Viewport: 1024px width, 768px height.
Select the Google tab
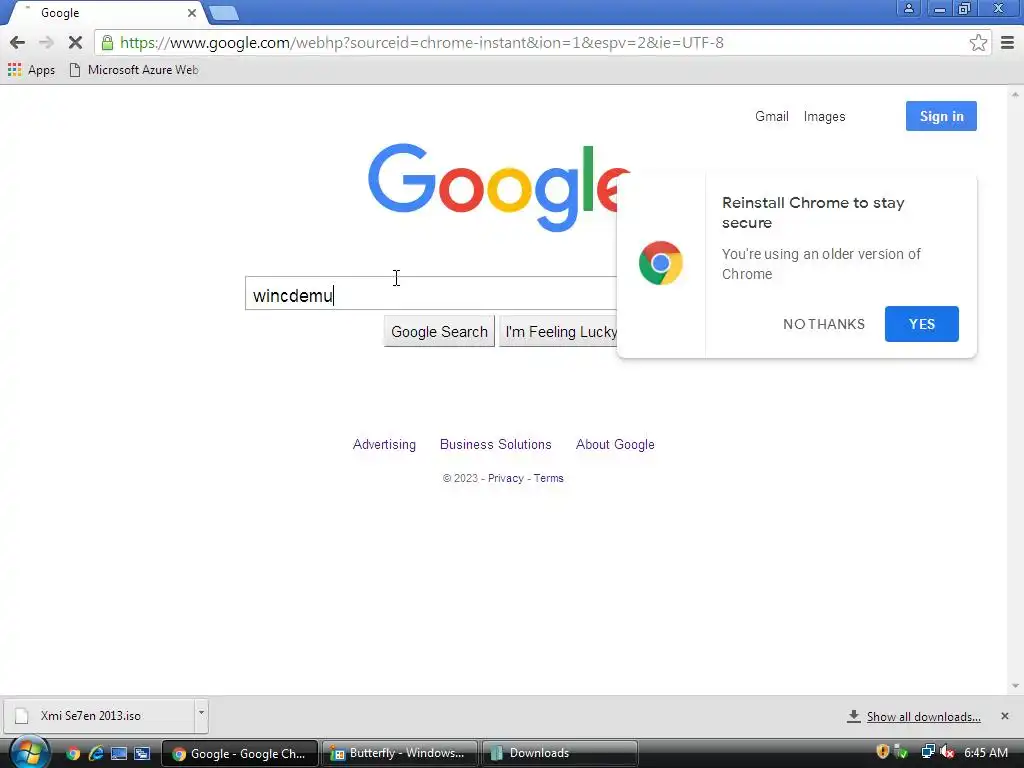pos(104,13)
